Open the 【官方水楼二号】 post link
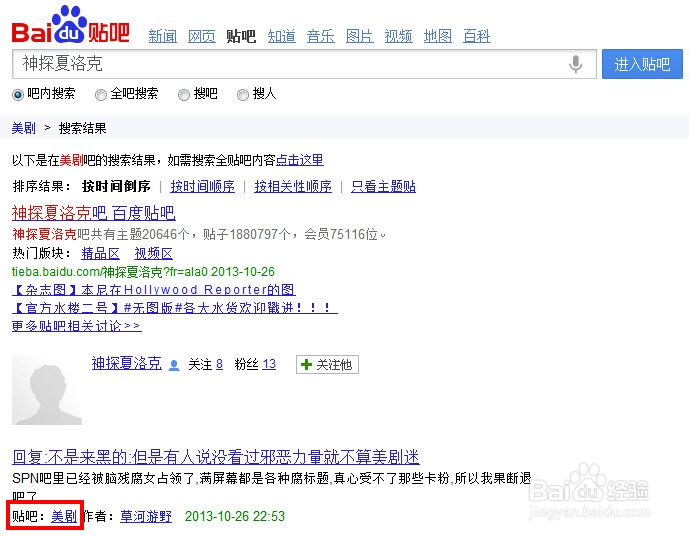This screenshot has width=689, height=536. click(175, 308)
